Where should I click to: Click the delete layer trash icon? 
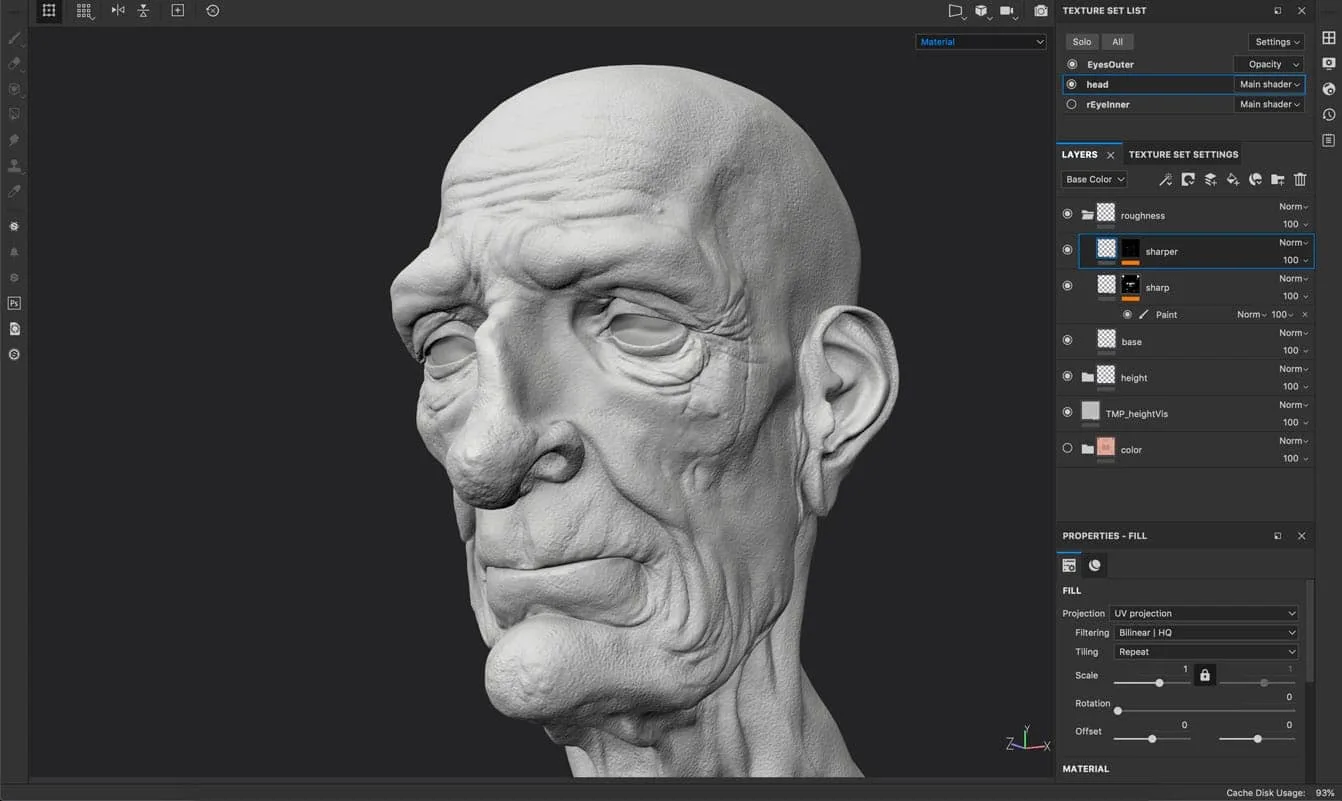(1300, 180)
